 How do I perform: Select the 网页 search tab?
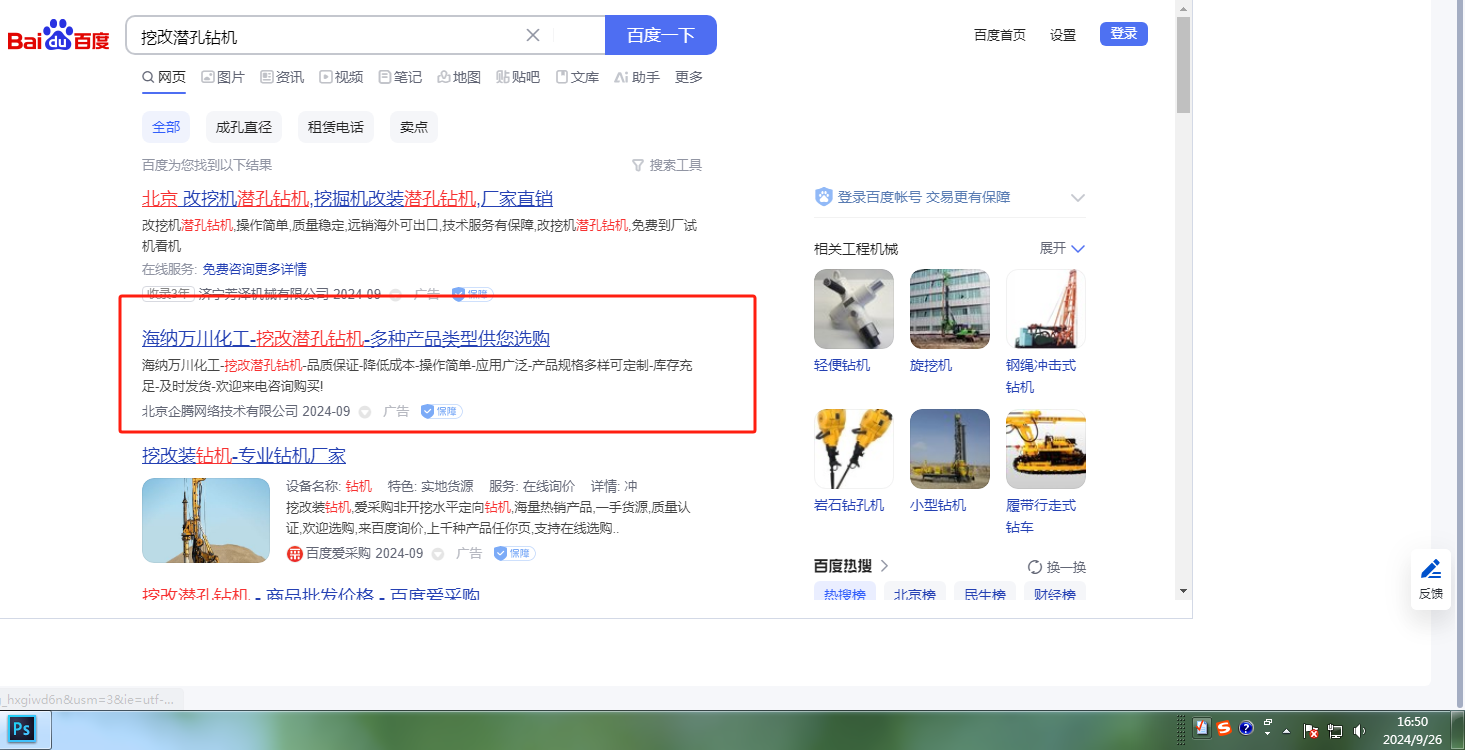164,77
